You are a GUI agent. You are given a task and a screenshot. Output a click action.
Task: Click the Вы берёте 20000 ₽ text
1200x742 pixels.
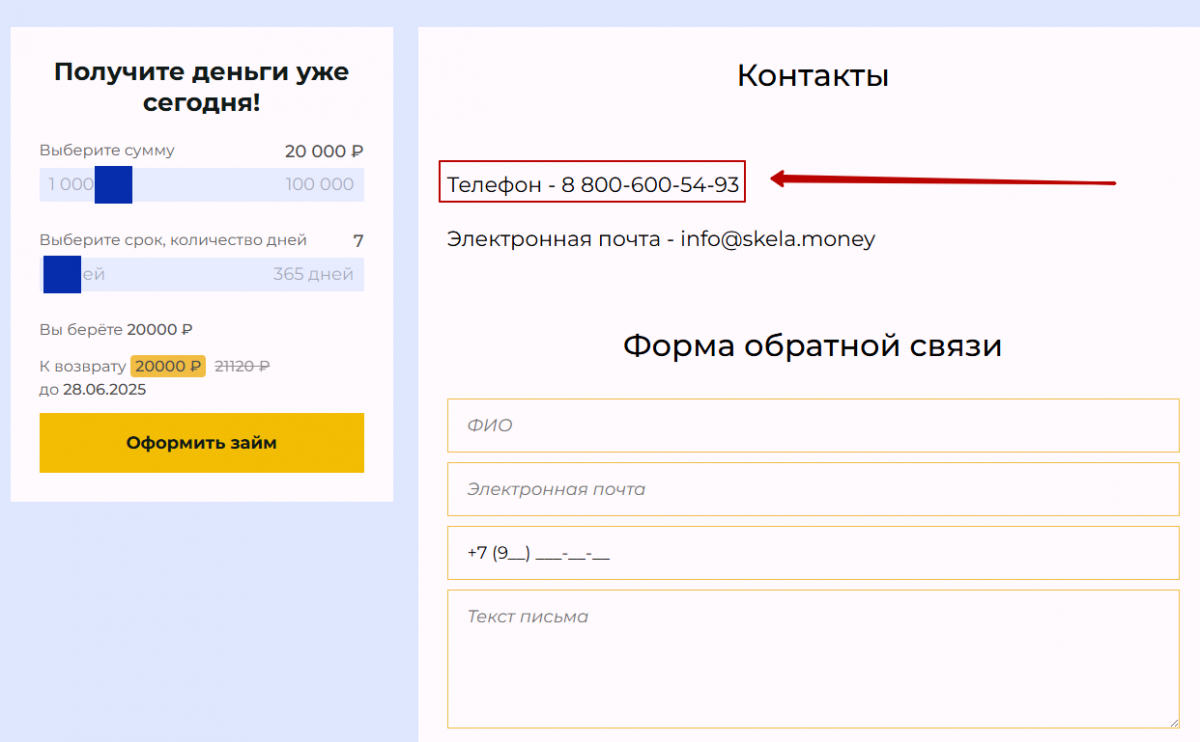click(x=116, y=329)
